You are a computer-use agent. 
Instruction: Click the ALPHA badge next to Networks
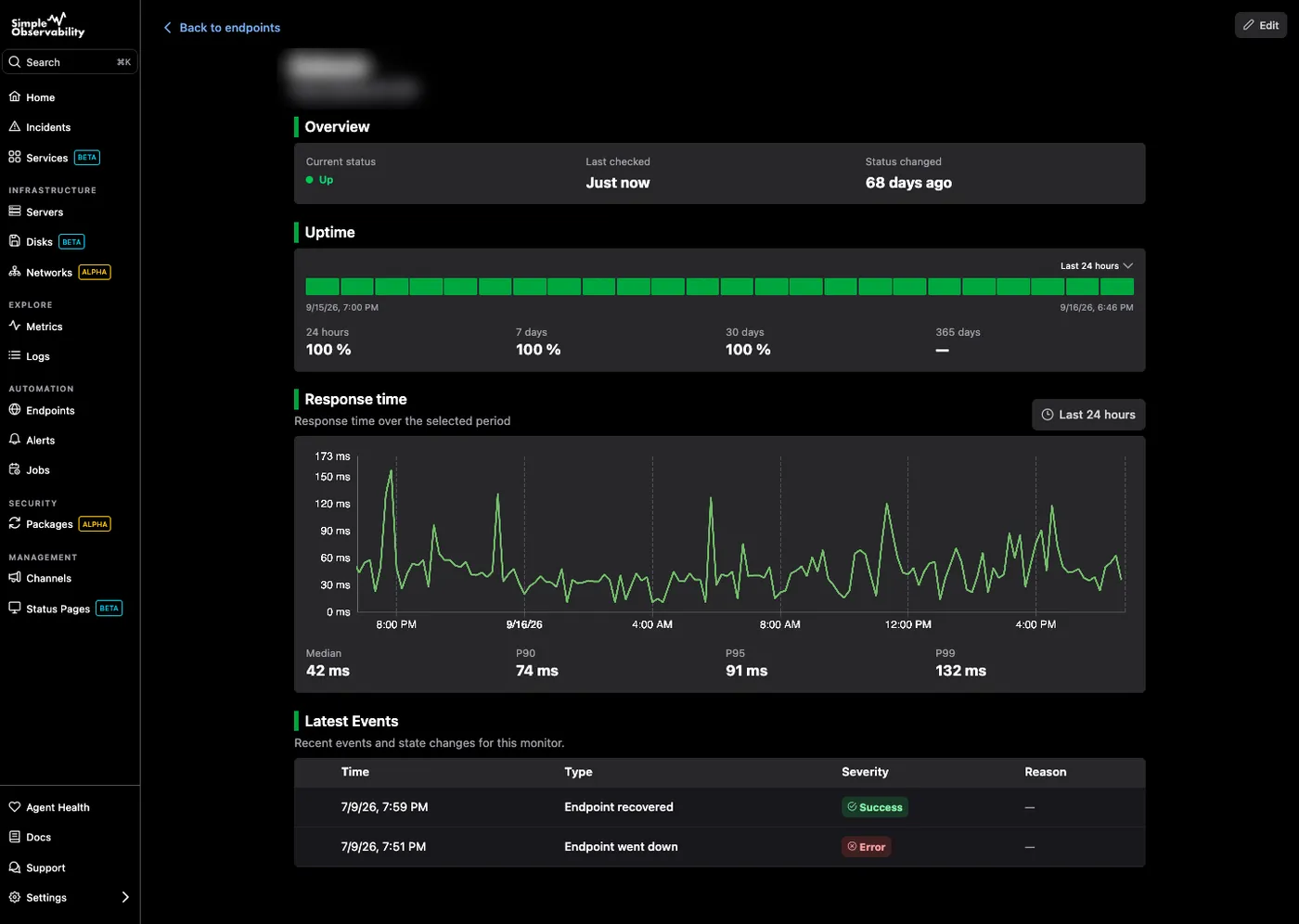(x=95, y=272)
